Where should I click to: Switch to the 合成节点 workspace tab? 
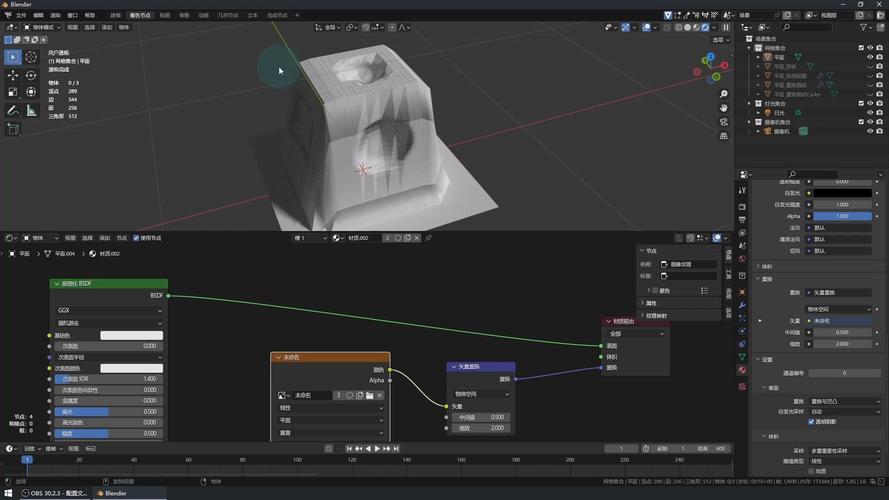pos(278,15)
